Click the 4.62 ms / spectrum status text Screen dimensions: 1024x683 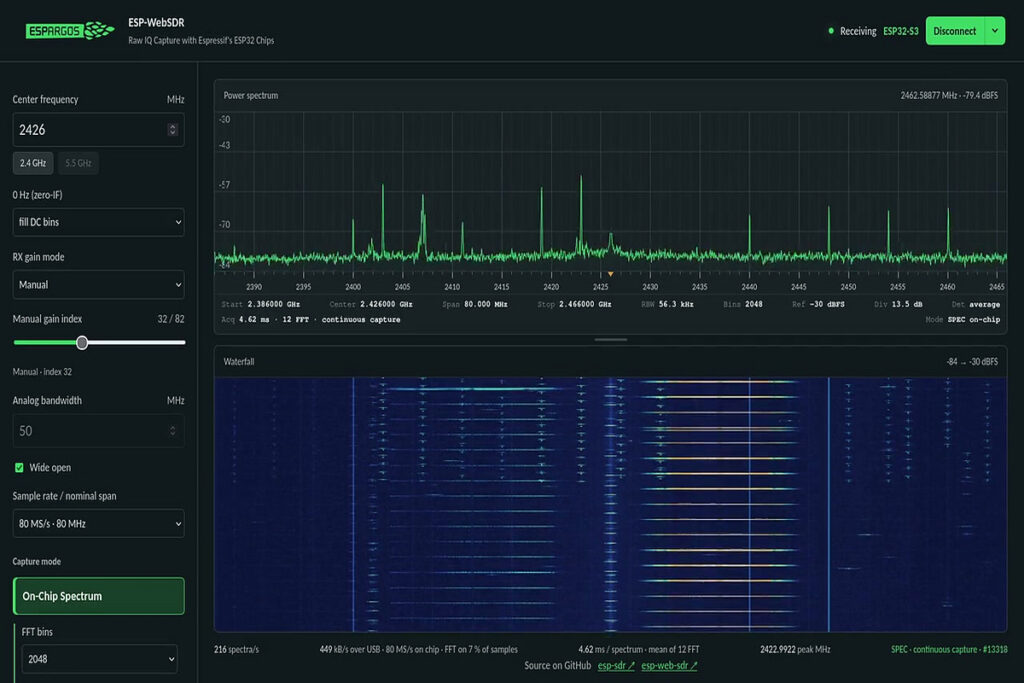[x=639, y=649]
